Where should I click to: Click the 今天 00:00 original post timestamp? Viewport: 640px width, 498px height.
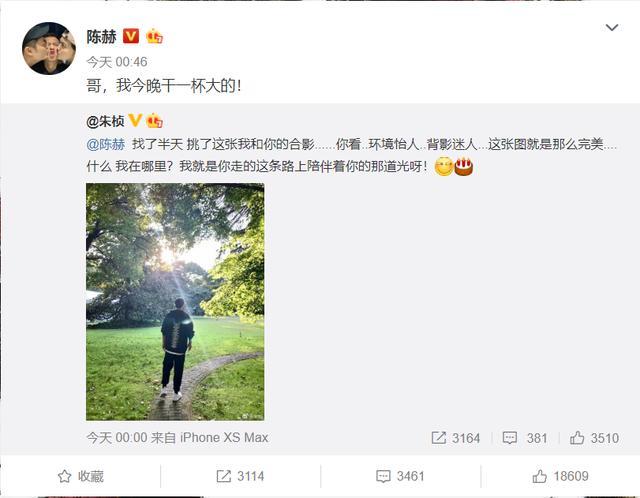click(x=117, y=438)
